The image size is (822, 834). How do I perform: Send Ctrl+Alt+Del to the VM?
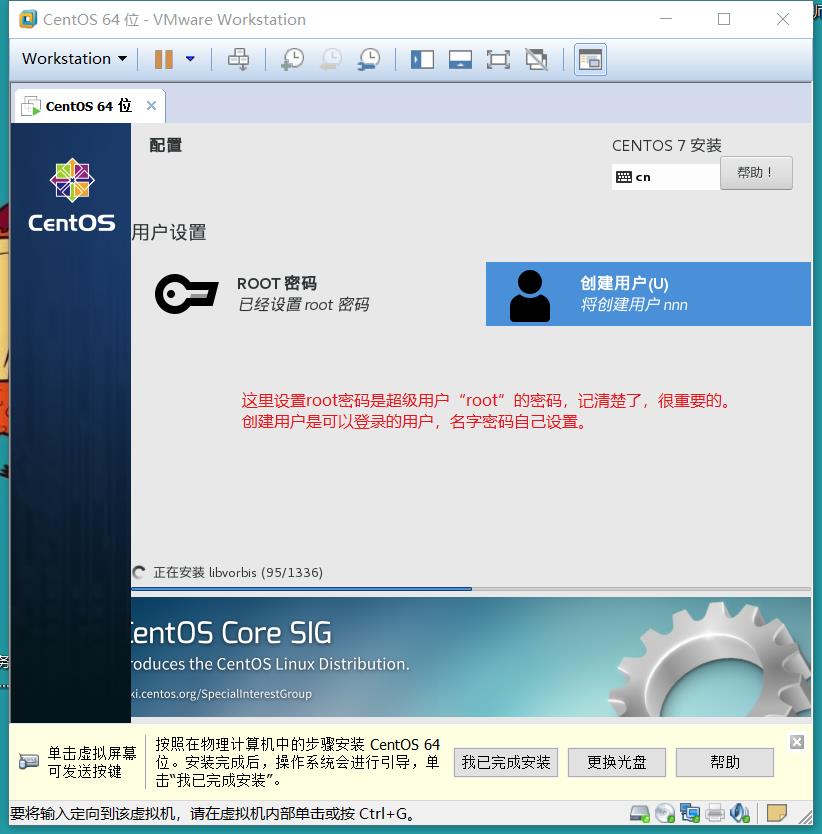pos(238,59)
